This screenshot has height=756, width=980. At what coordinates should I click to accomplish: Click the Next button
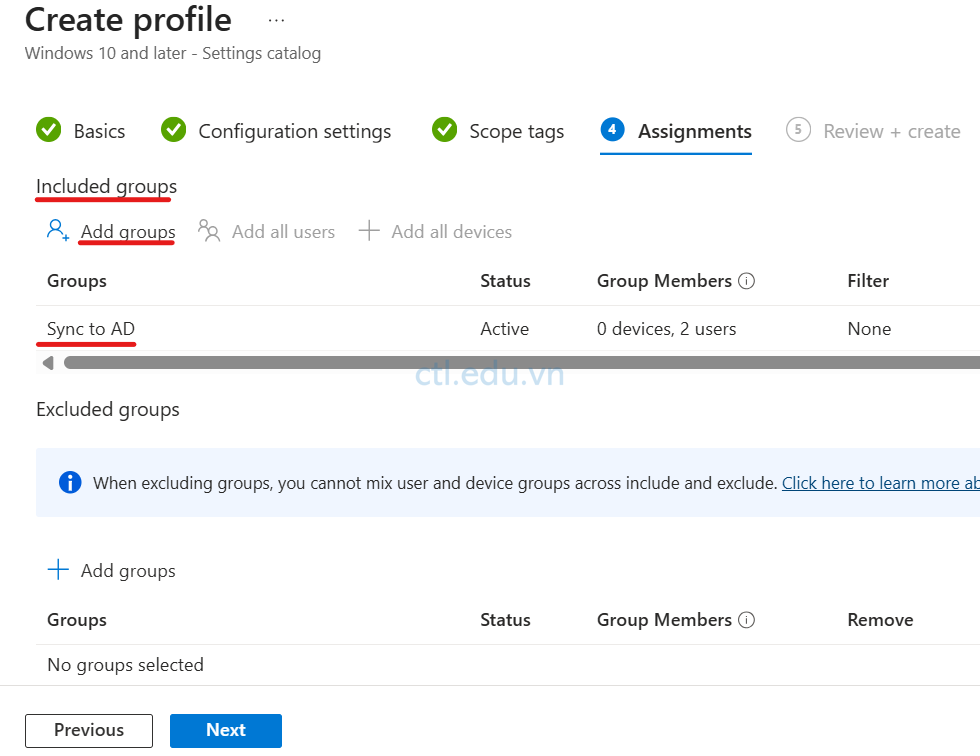[226, 730]
